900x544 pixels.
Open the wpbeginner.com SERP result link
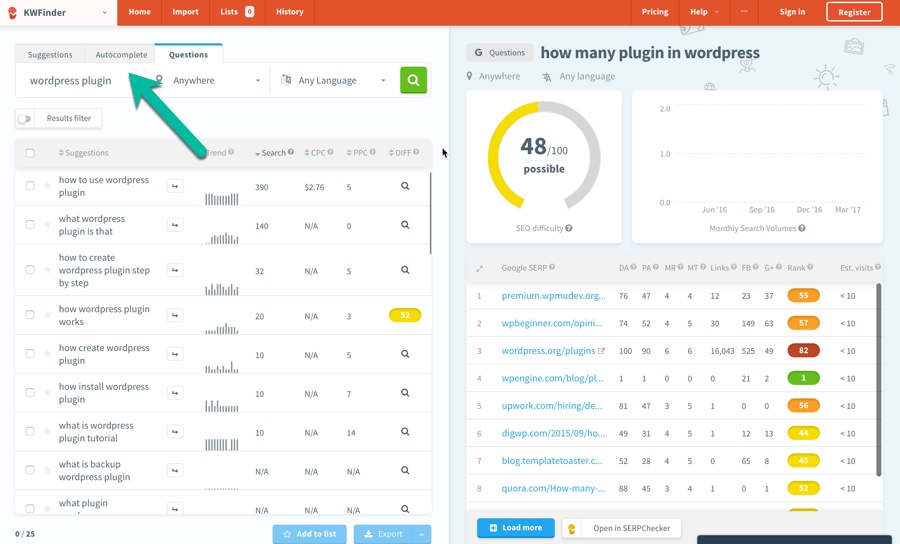553,323
